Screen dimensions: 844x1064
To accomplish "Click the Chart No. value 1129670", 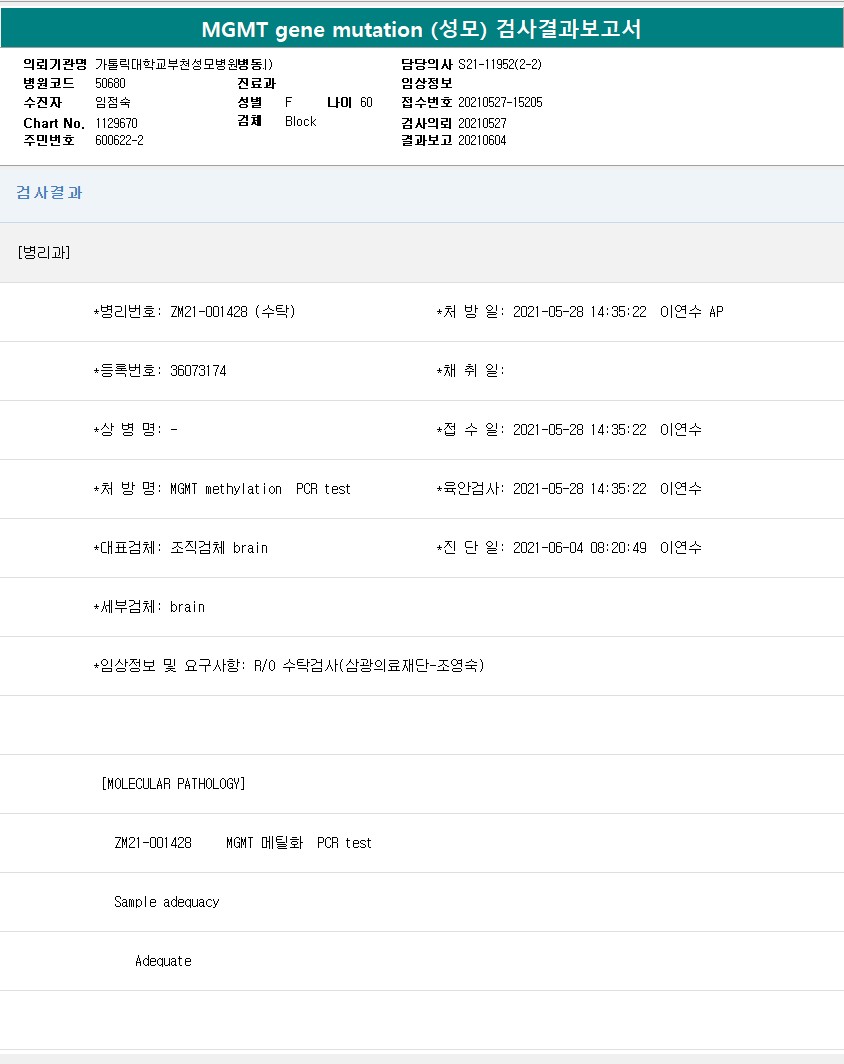I will pos(117,123).
